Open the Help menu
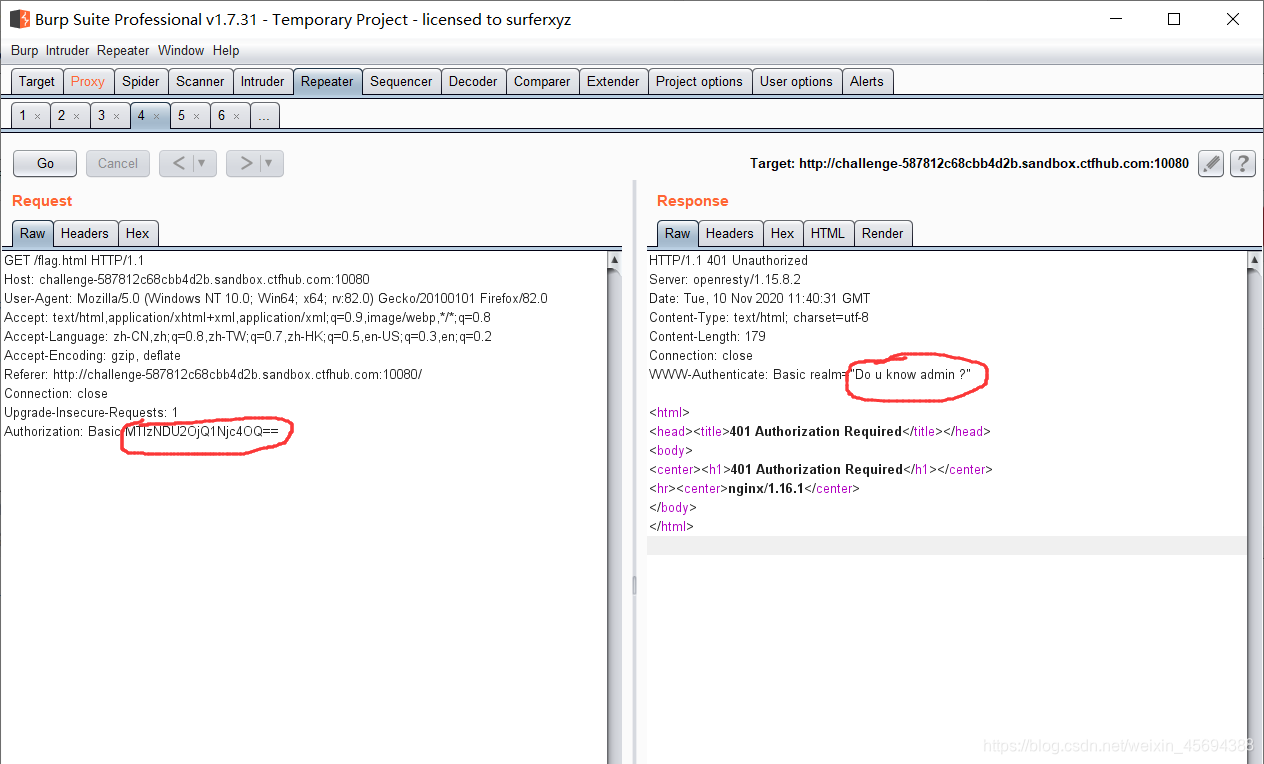 [x=226, y=50]
